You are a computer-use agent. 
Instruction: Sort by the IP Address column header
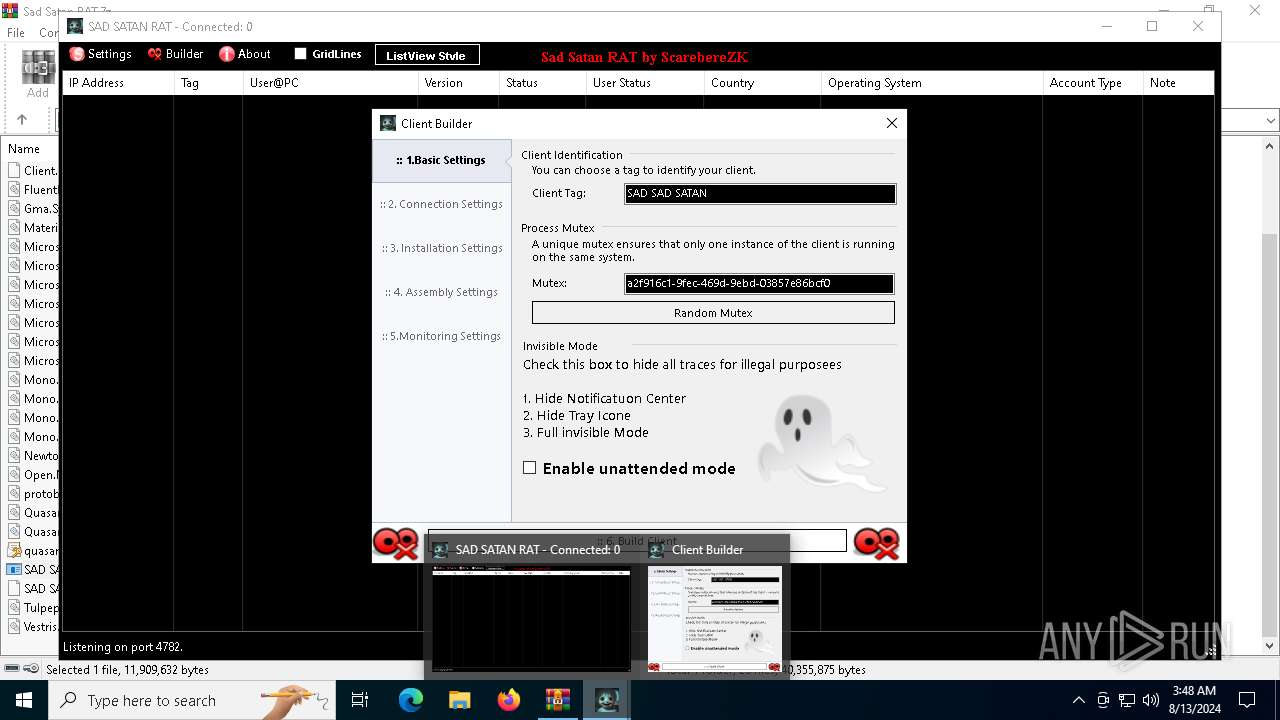pyautogui.click(x=118, y=83)
